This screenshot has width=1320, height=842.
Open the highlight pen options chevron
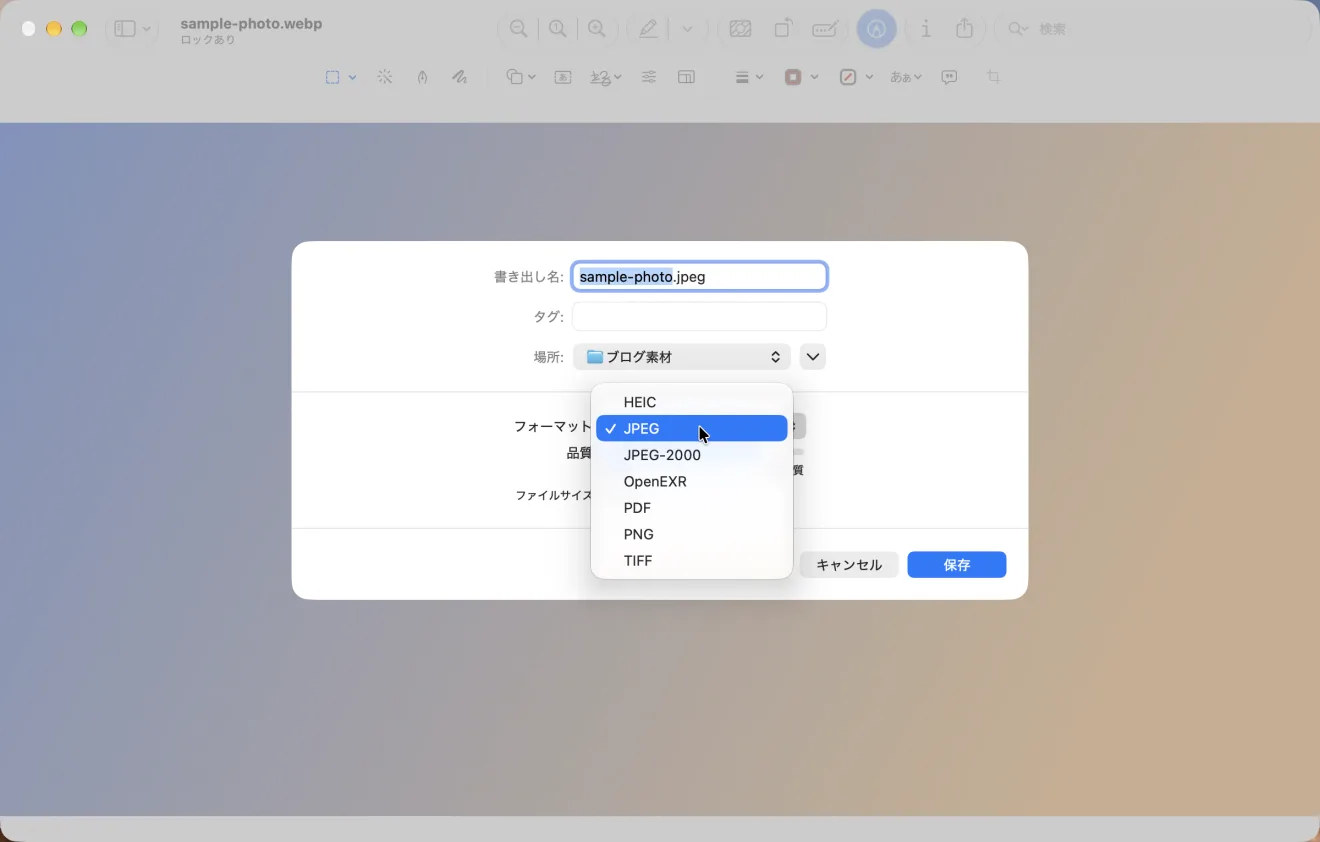(x=687, y=29)
